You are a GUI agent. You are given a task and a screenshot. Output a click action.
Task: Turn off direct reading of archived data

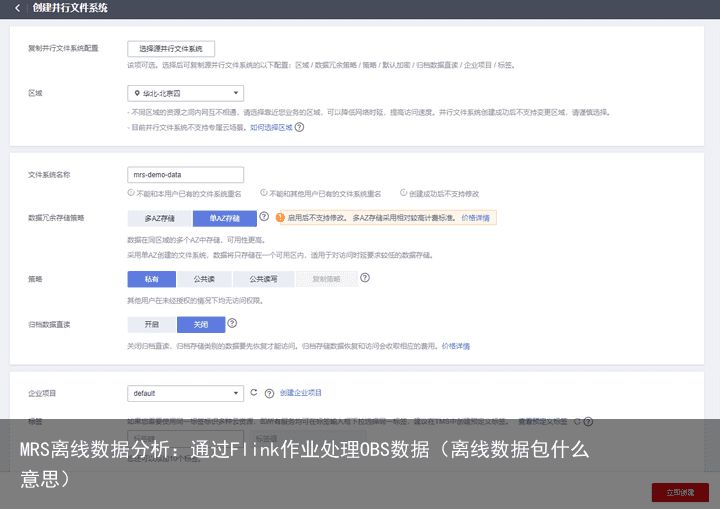[x=201, y=324]
